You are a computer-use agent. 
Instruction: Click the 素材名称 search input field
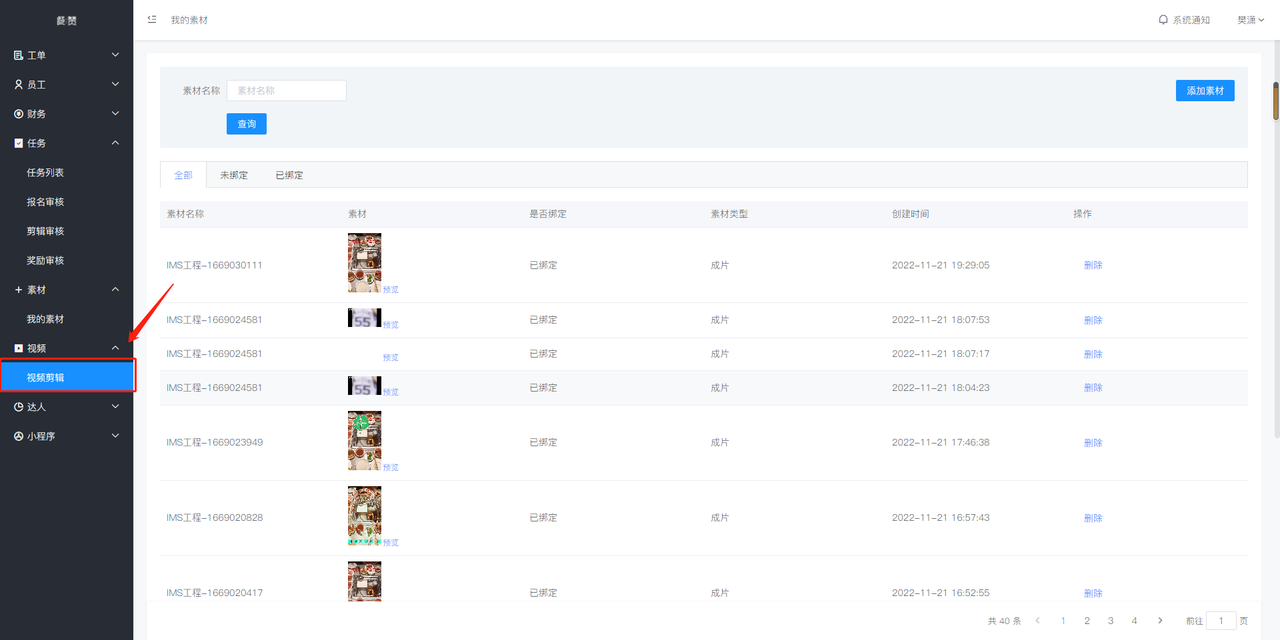(x=286, y=91)
